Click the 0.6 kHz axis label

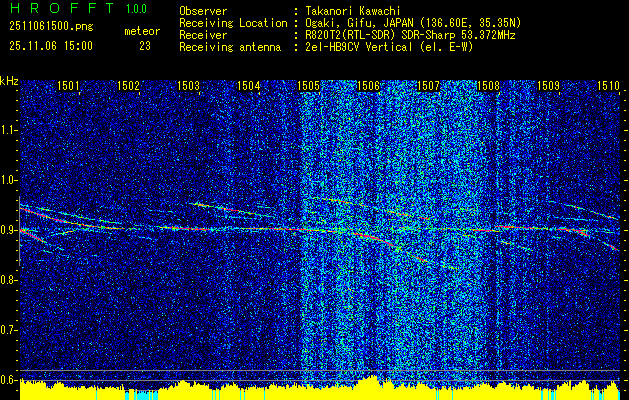click(8, 380)
